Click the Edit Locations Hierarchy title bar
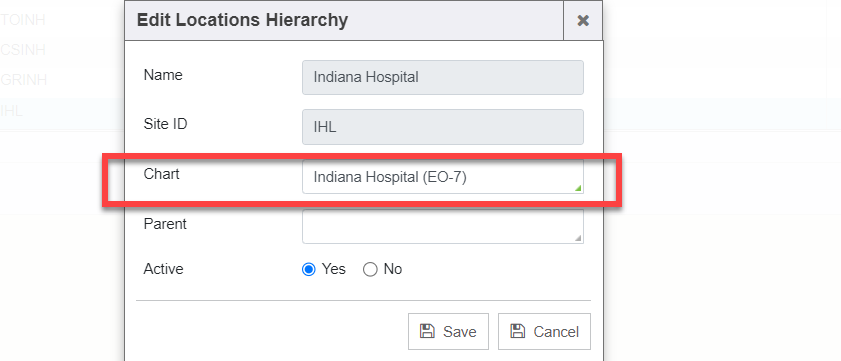 click(x=344, y=20)
